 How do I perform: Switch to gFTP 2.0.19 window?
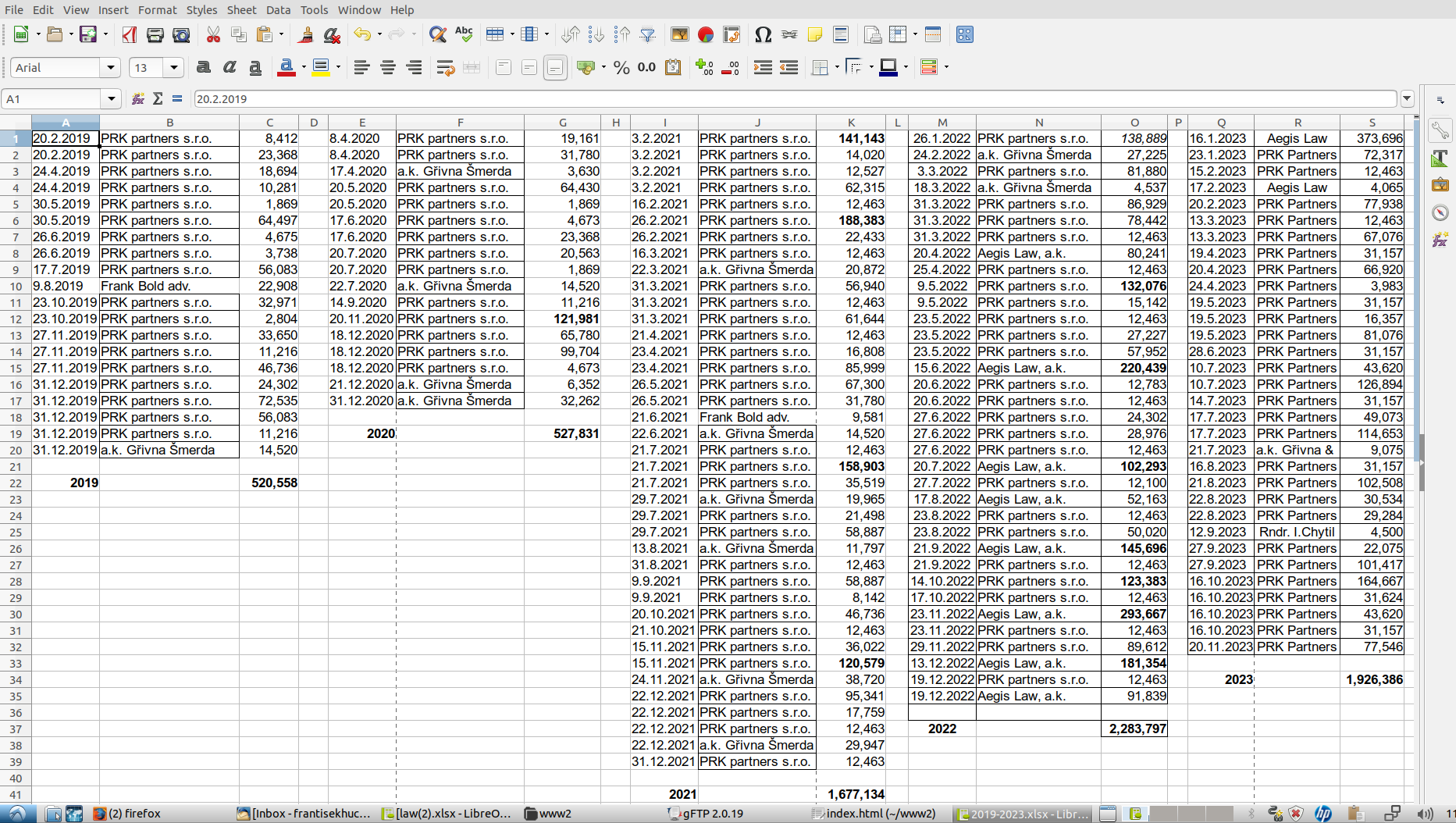[706, 814]
